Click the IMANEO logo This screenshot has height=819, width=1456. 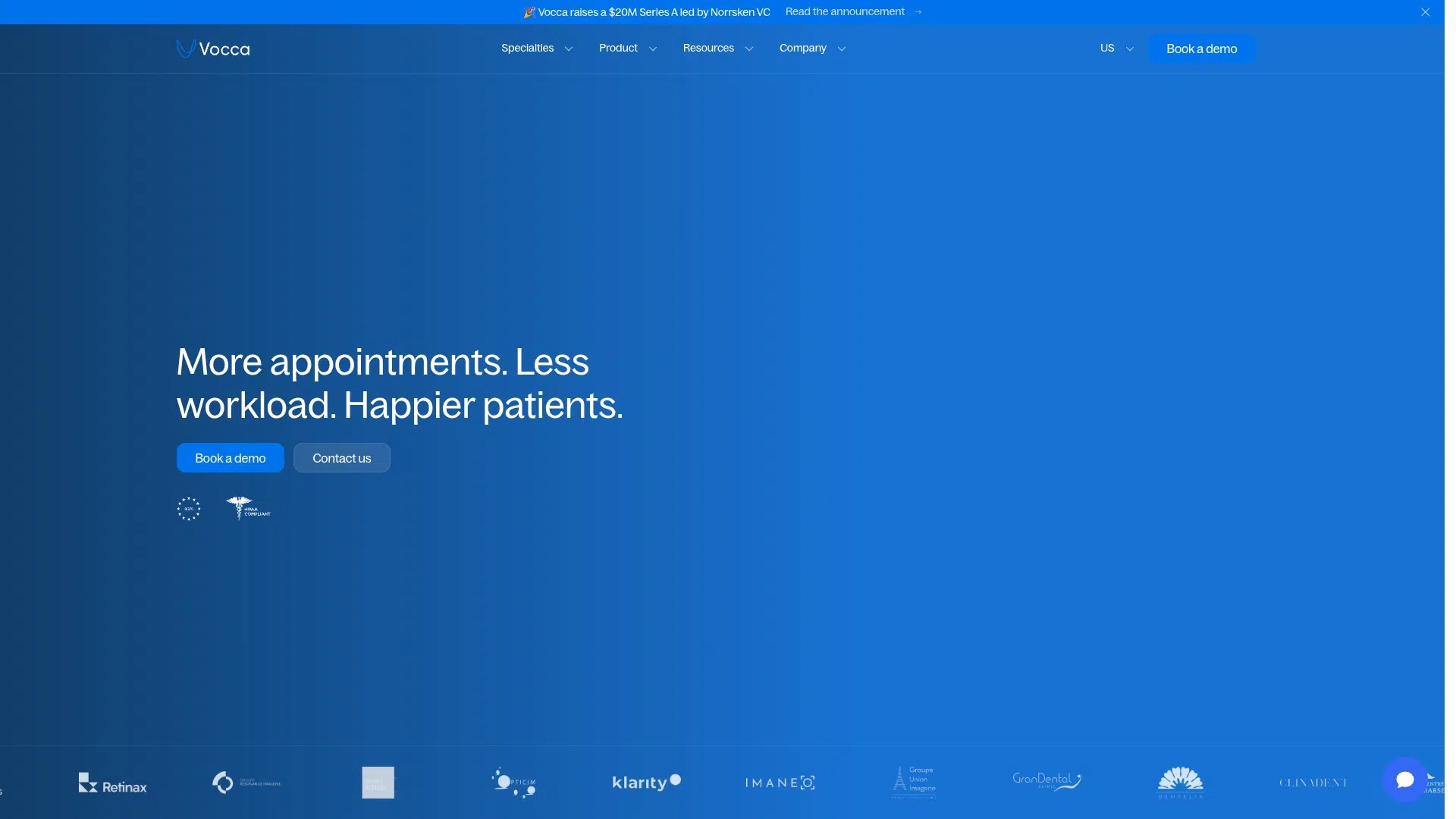780,783
